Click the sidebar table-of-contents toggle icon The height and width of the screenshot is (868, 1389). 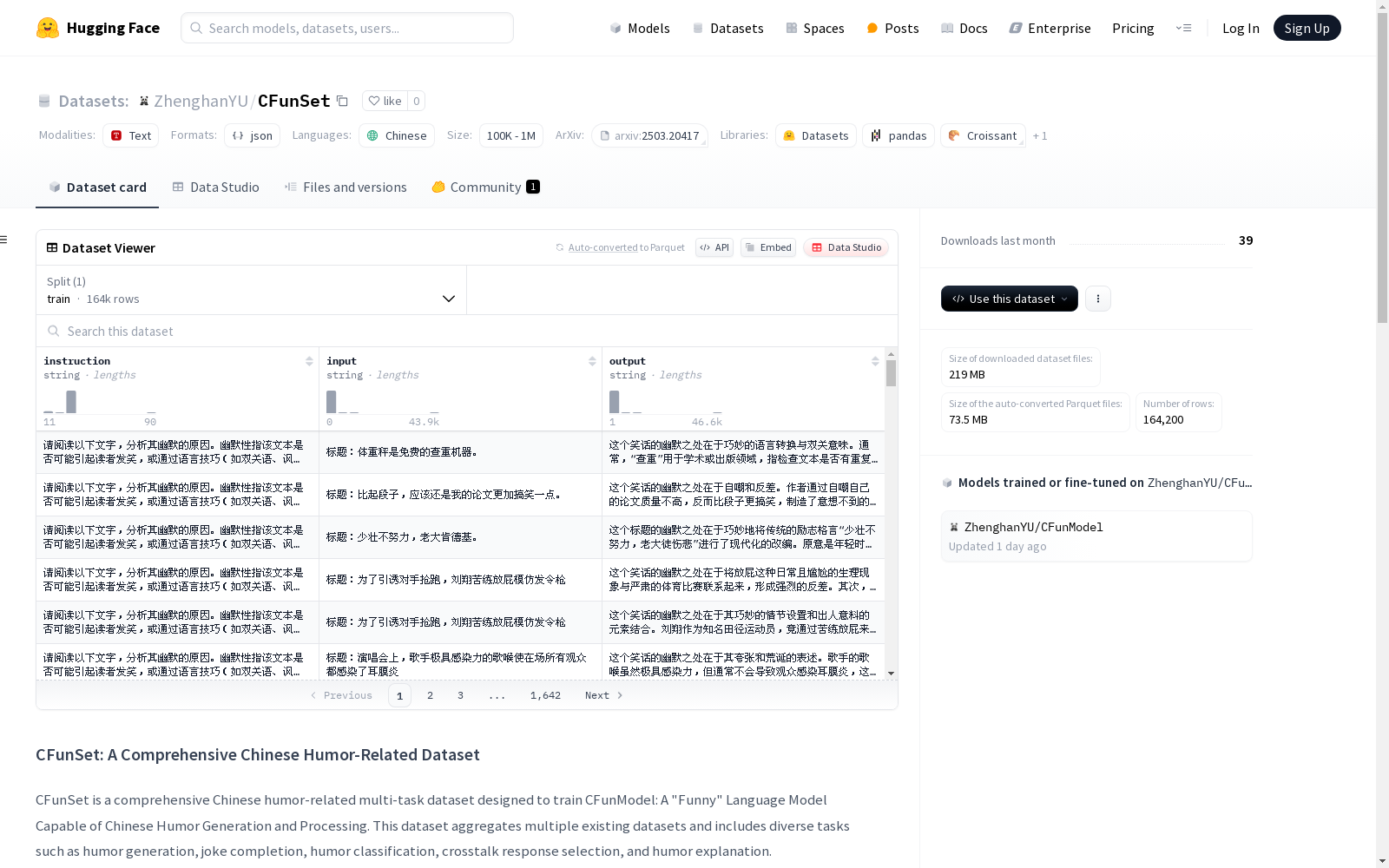(x=4, y=240)
